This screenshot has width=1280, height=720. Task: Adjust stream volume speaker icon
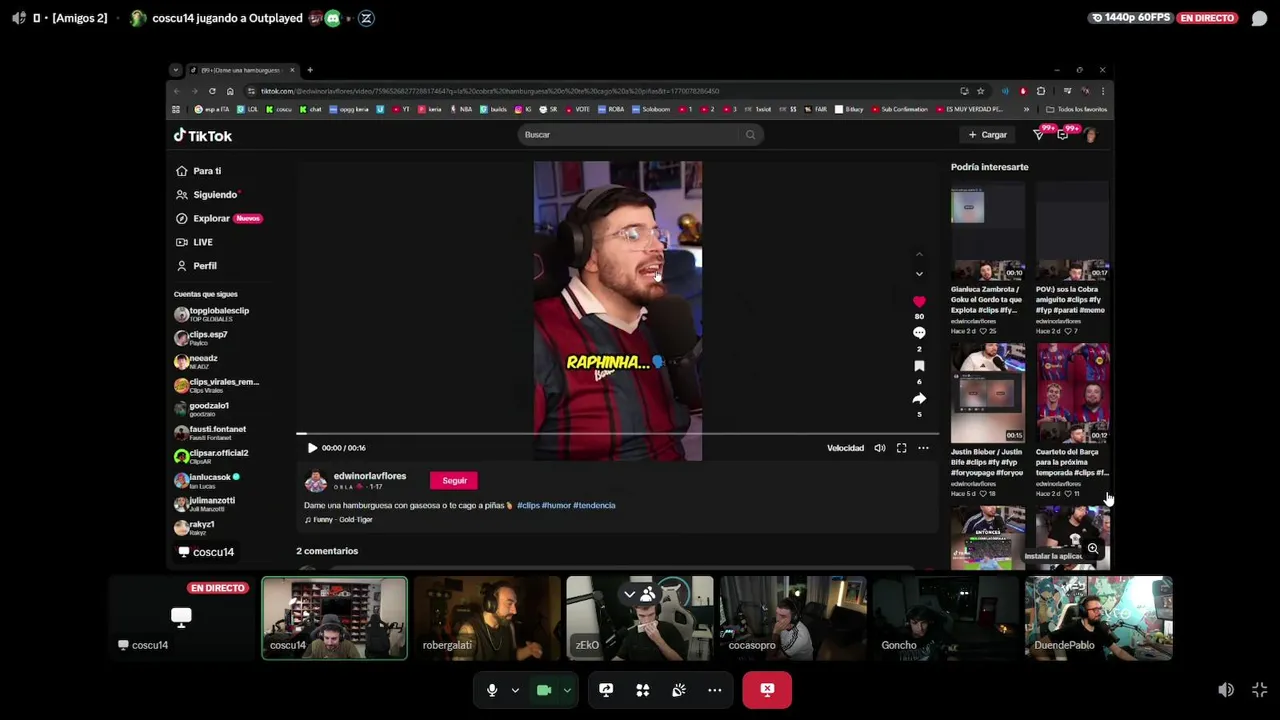point(1226,690)
